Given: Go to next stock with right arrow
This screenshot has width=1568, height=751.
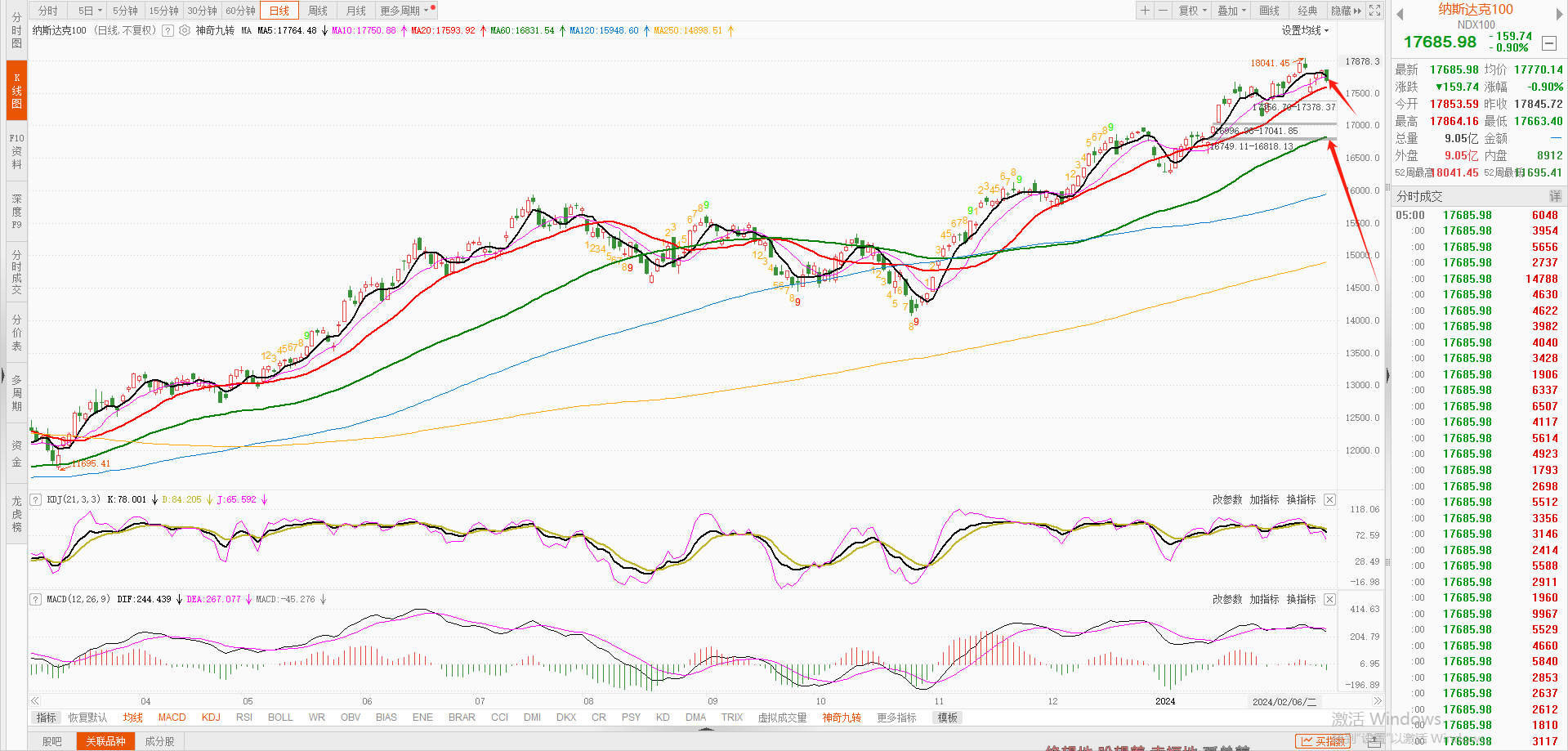Looking at the screenshot, I should tap(1560, 14).
